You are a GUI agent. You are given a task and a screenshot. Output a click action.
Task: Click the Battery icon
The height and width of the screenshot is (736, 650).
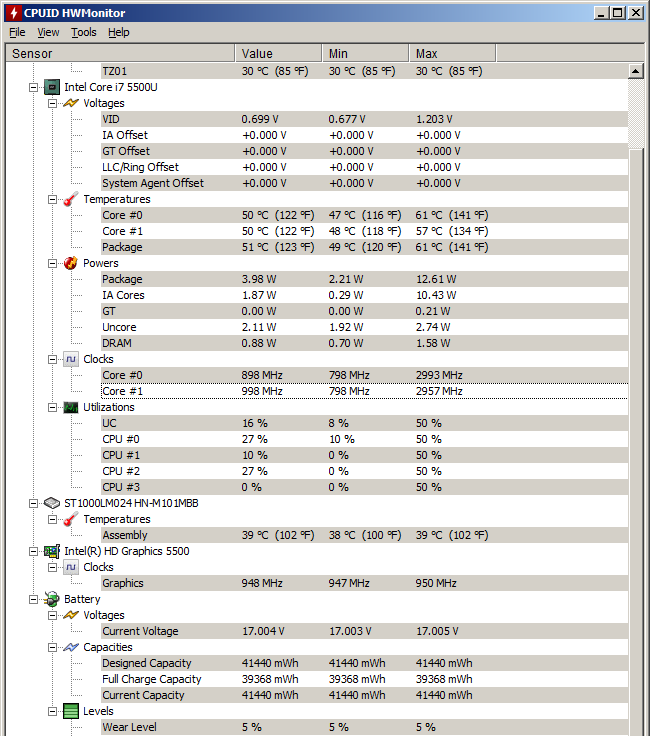(x=52, y=599)
